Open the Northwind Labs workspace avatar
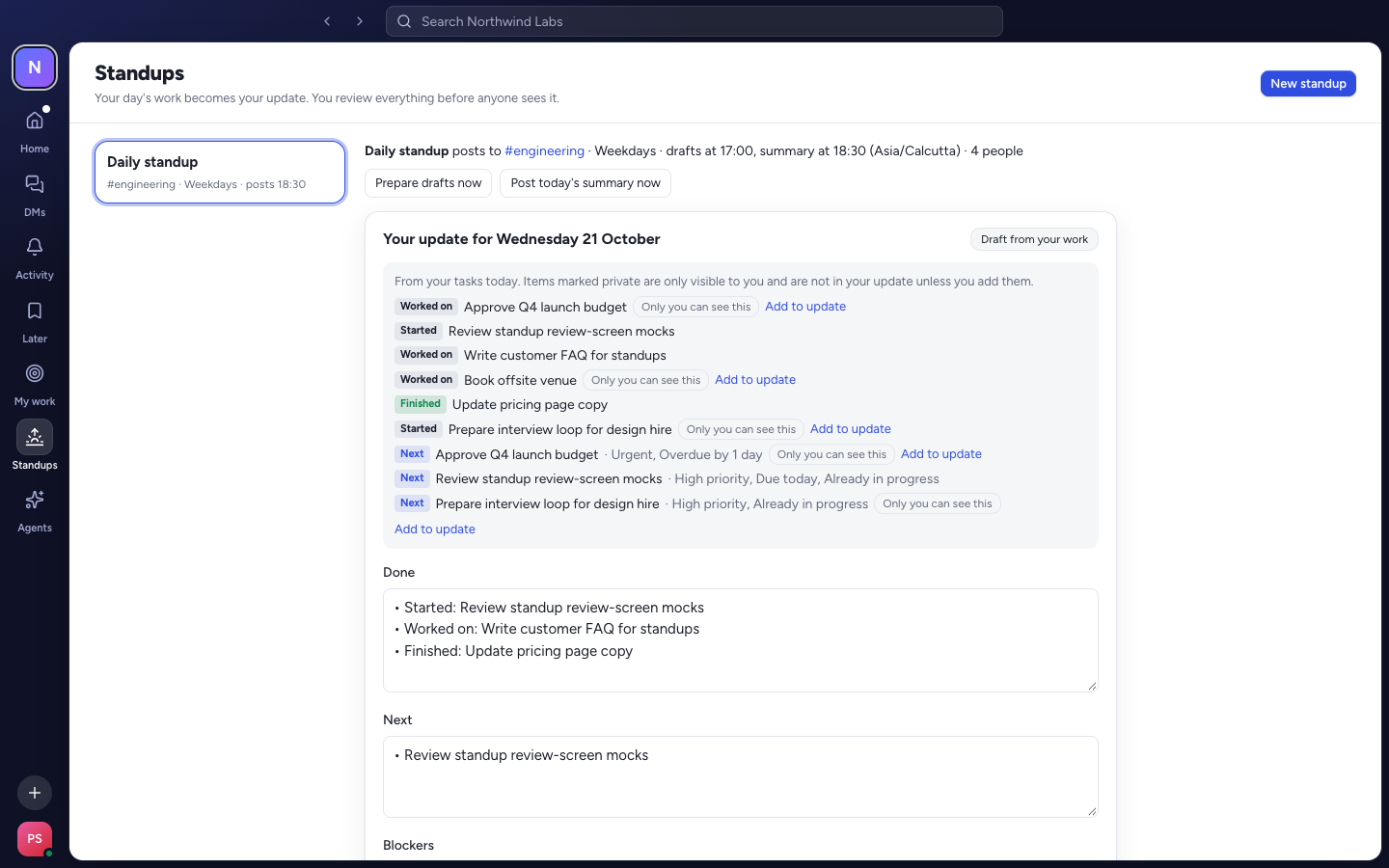Viewport: 1389px width, 868px height. [x=35, y=68]
